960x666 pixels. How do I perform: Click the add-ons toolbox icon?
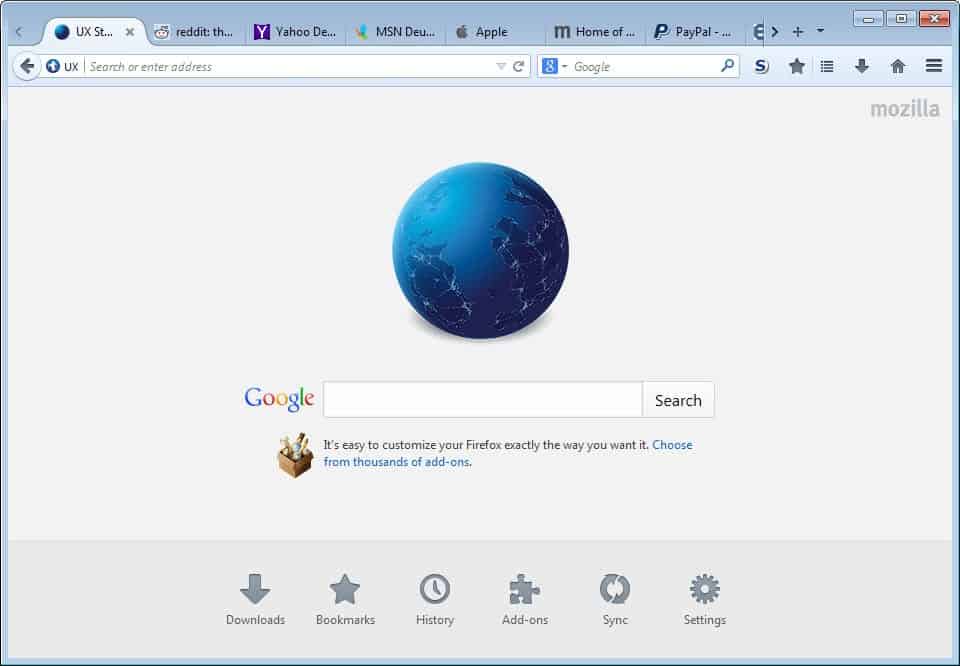pyautogui.click(x=295, y=455)
